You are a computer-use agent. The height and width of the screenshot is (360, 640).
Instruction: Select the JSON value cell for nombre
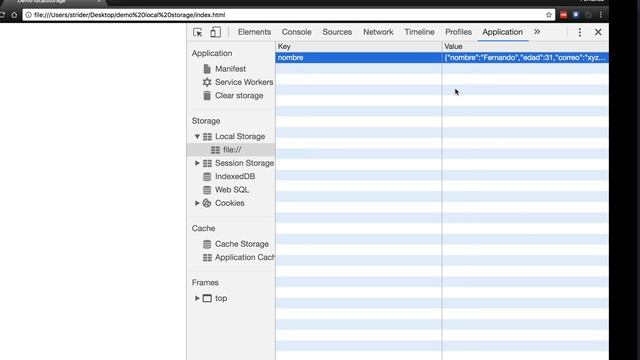525,58
